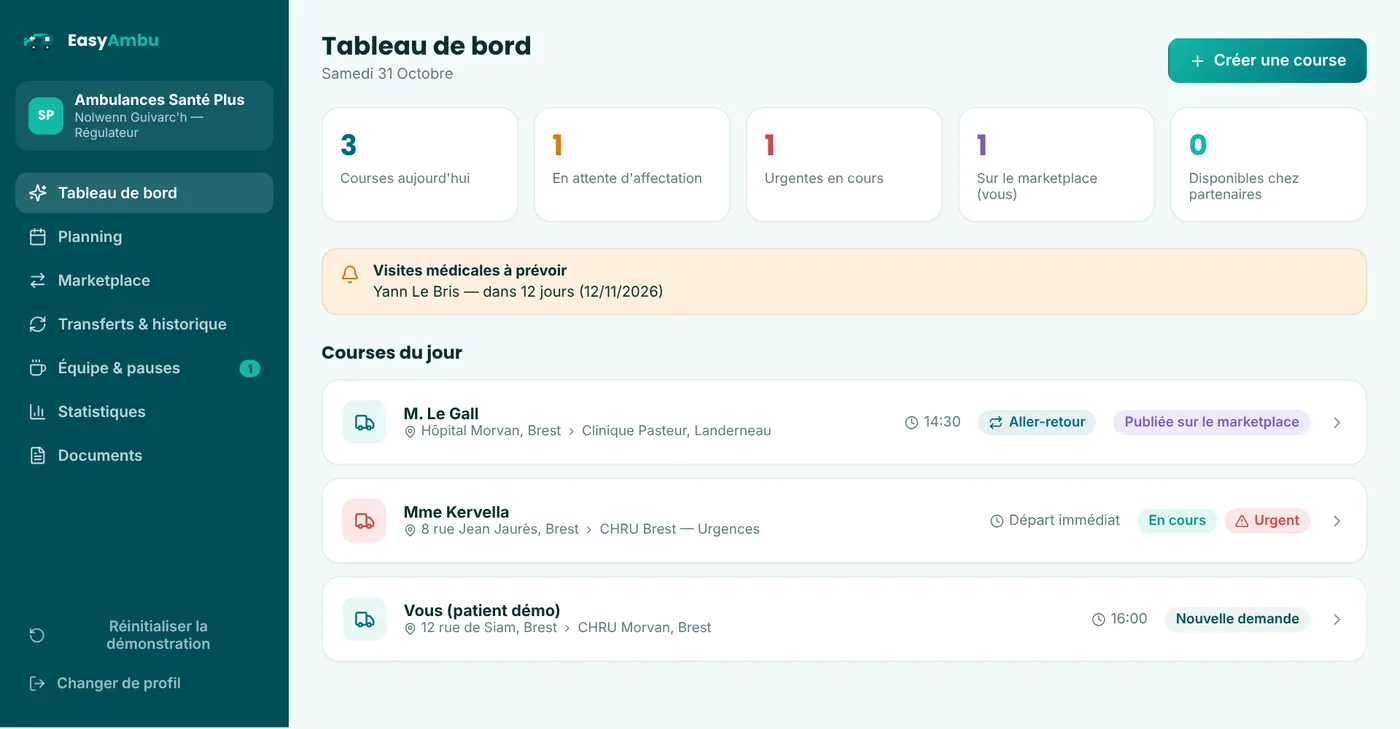Click the EasyAmbu ambulance logo icon
The width and height of the screenshot is (1400, 729).
tap(37, 41)
